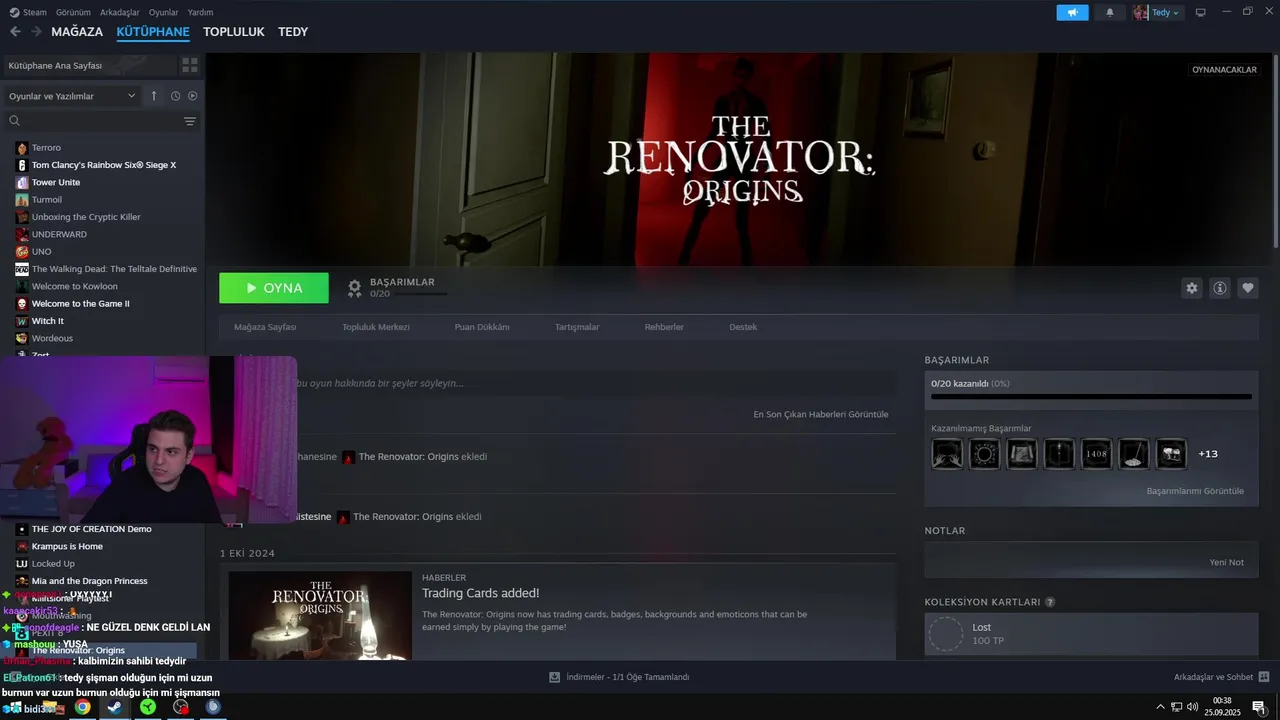Open Kütüphane Ana Sayfası button
The width and height of the screenshot is (1280, 720).
coord(88,65)
